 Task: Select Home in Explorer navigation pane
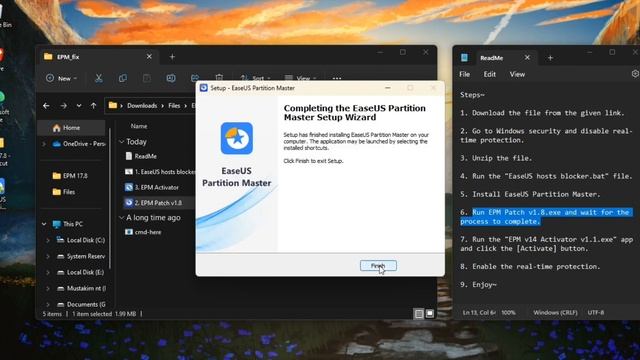tap(71, 128)
